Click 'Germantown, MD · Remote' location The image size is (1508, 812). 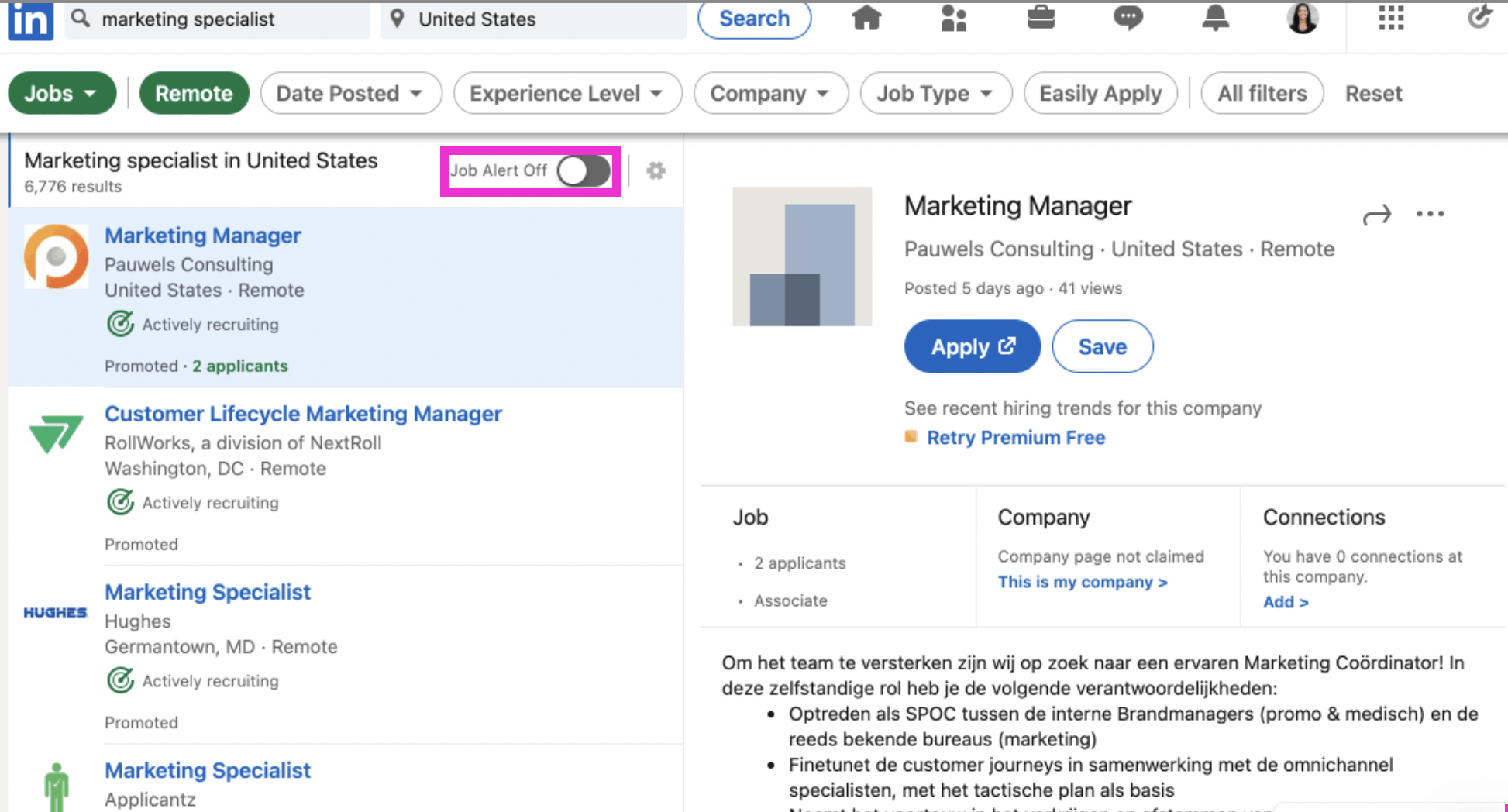(221, 646)
